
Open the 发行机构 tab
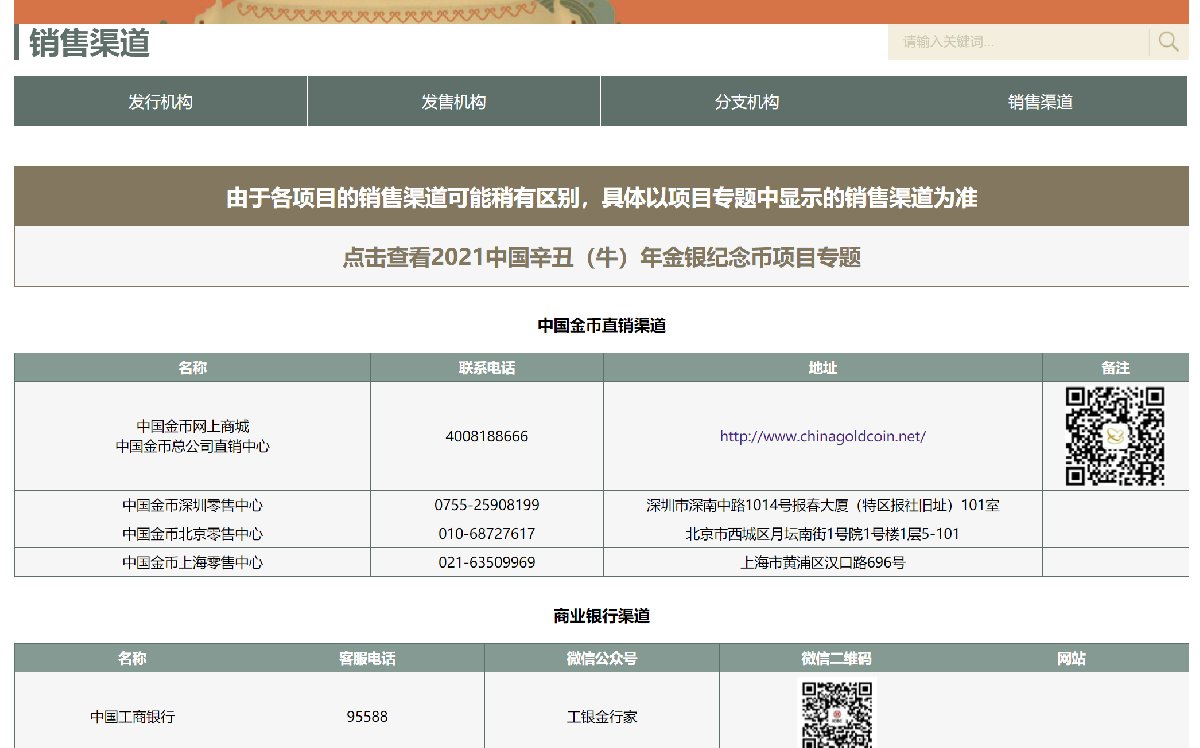160,102
